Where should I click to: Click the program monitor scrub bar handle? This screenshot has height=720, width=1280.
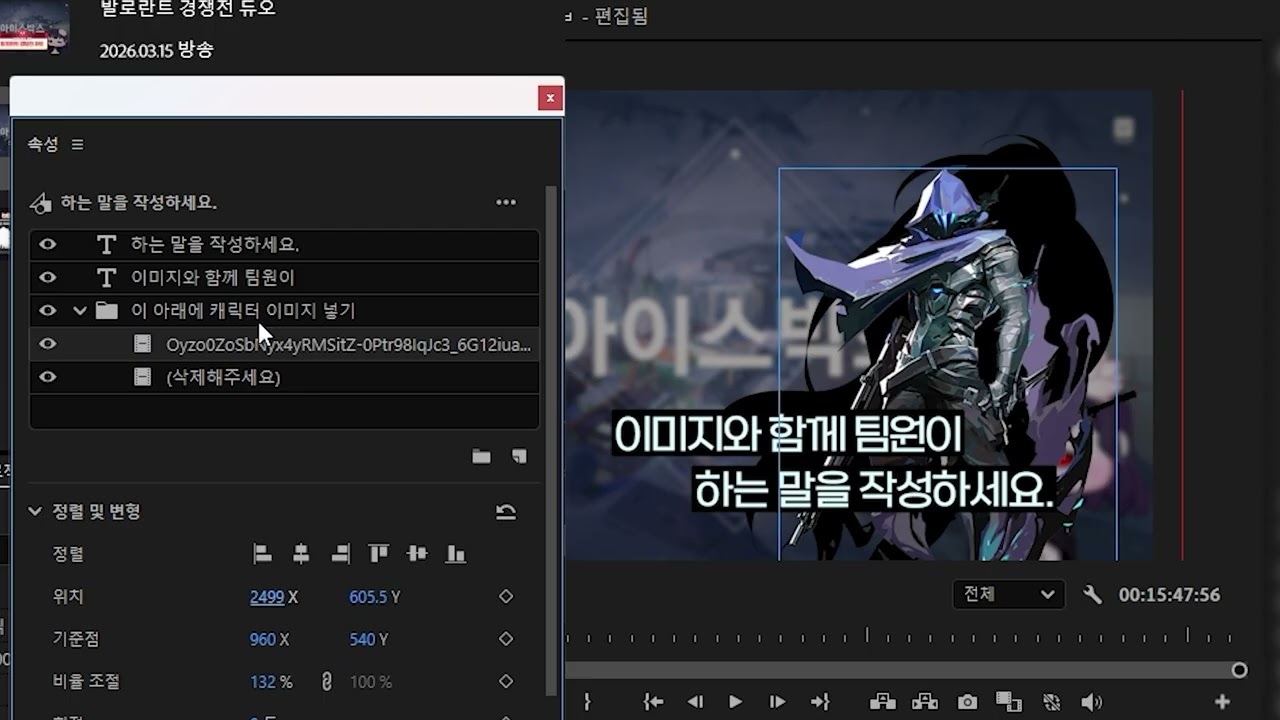(1239, 670)
